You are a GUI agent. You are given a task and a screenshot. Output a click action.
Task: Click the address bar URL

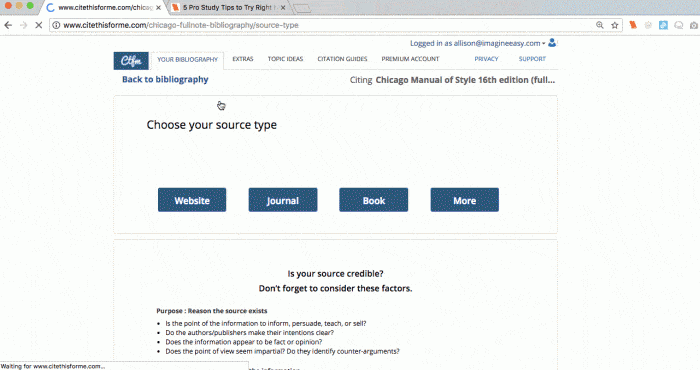pyautogui.click(x=181, y=25)
